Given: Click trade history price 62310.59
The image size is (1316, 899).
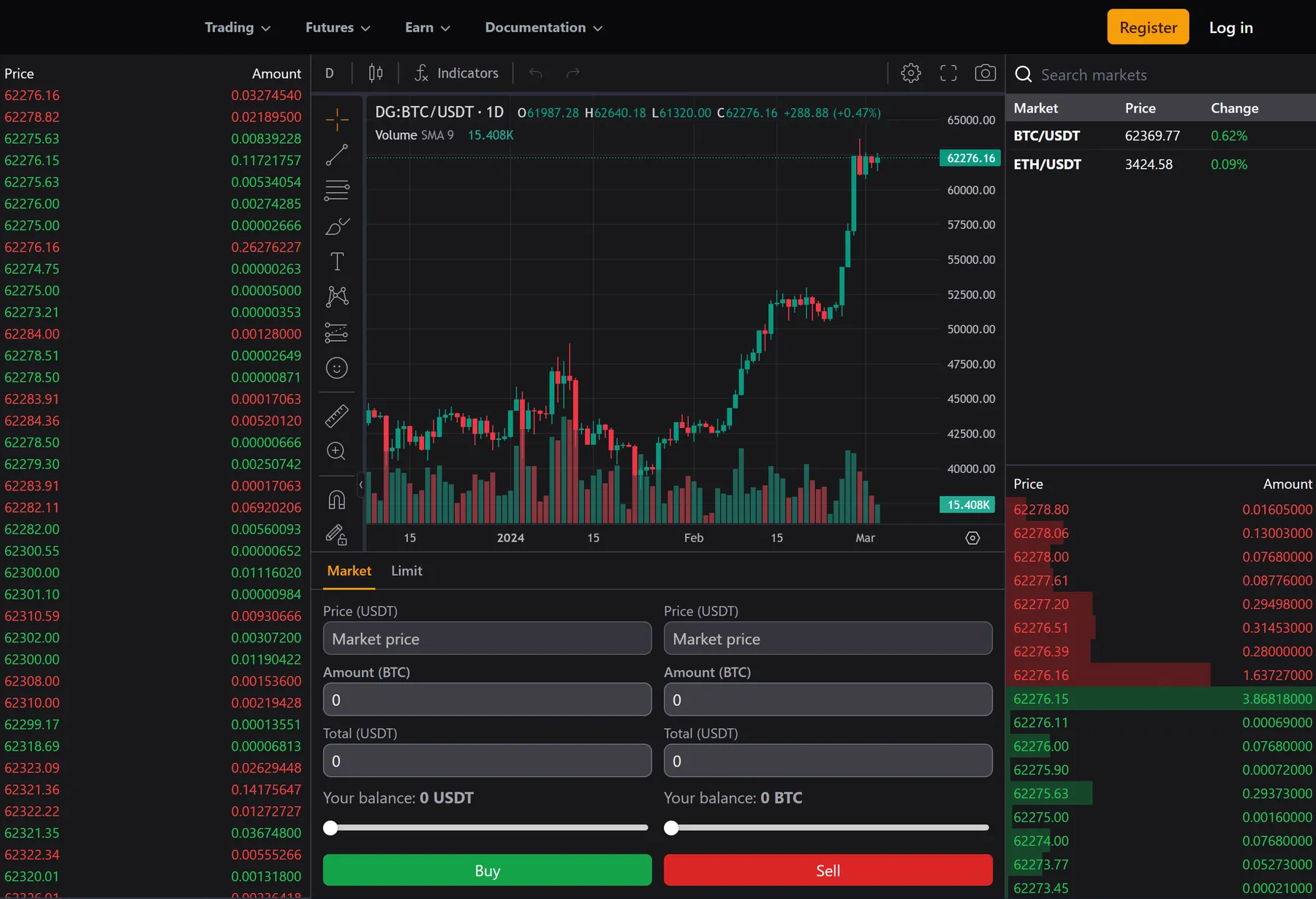Looking at the screenshot, I should pos(32,616).
